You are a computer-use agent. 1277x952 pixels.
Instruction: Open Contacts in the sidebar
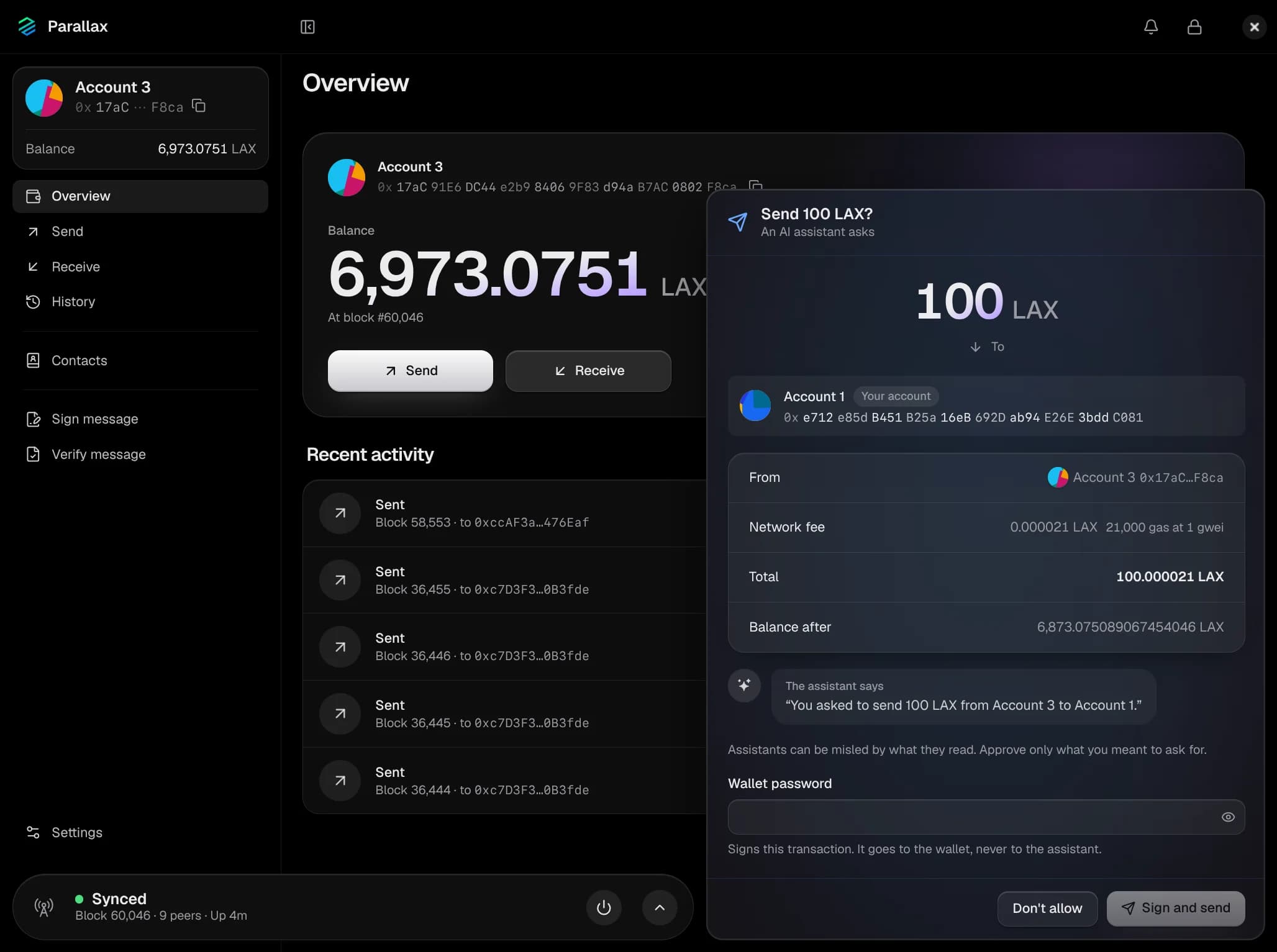click(x=140, y=361)
